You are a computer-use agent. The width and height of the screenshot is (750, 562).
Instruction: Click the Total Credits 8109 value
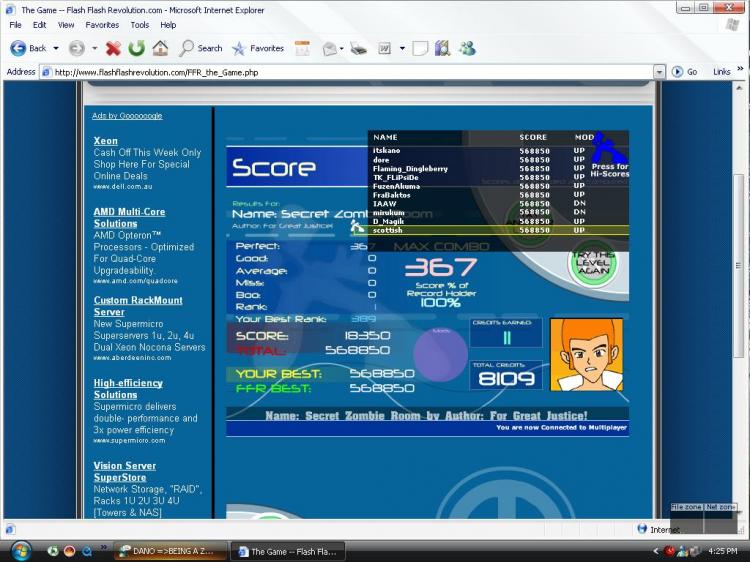point(507,379)
